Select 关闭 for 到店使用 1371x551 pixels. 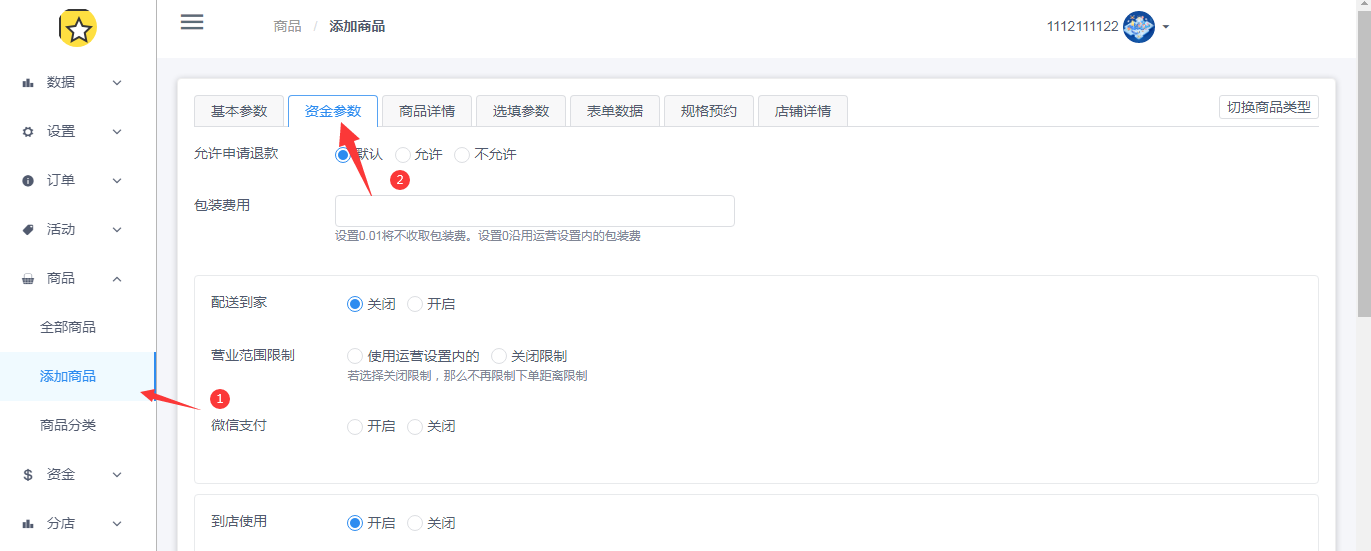tap(415, 523)
